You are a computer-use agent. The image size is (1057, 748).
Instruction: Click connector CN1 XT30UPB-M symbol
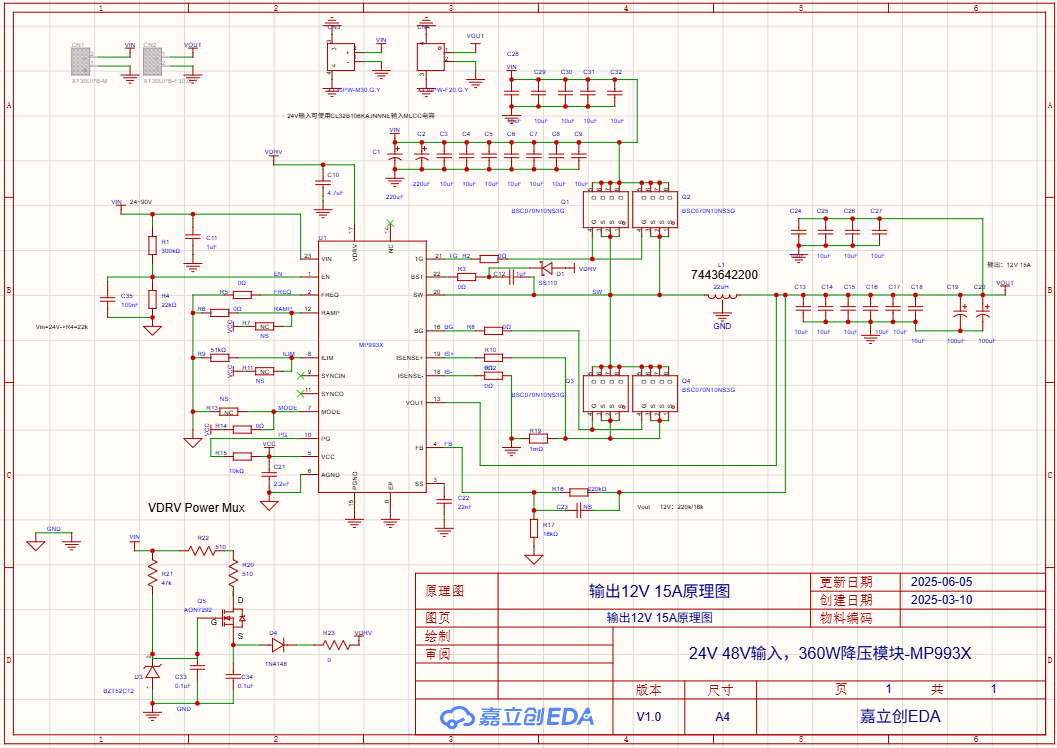coord(81,61)
